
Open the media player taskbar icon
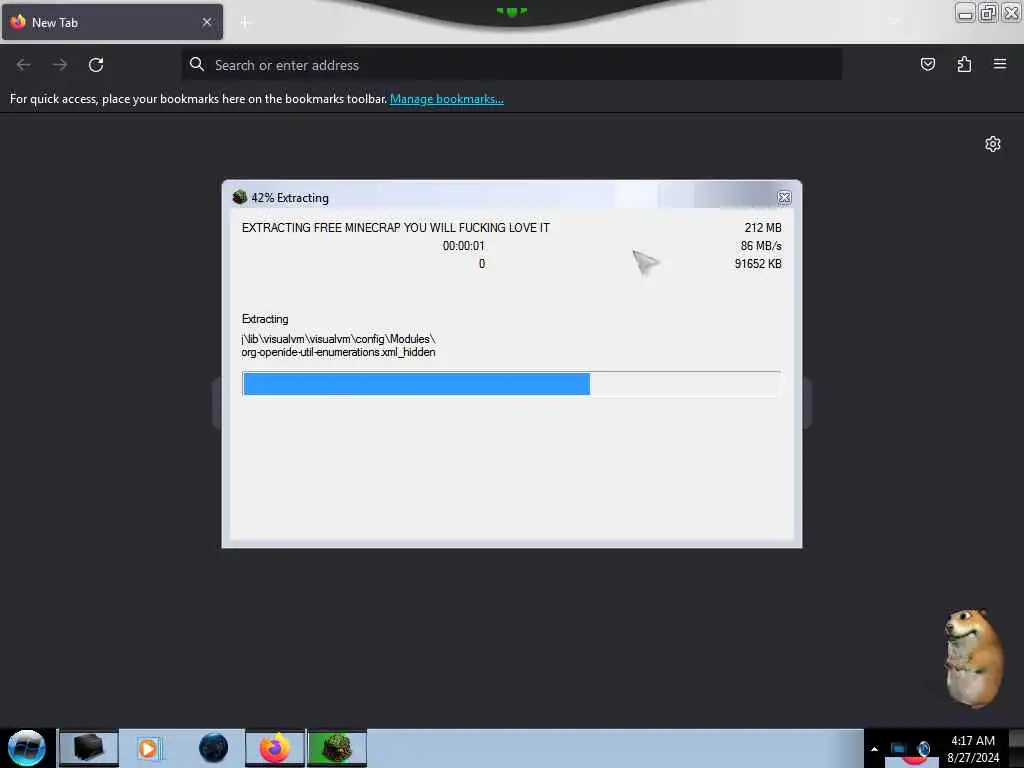click(148, 748)
